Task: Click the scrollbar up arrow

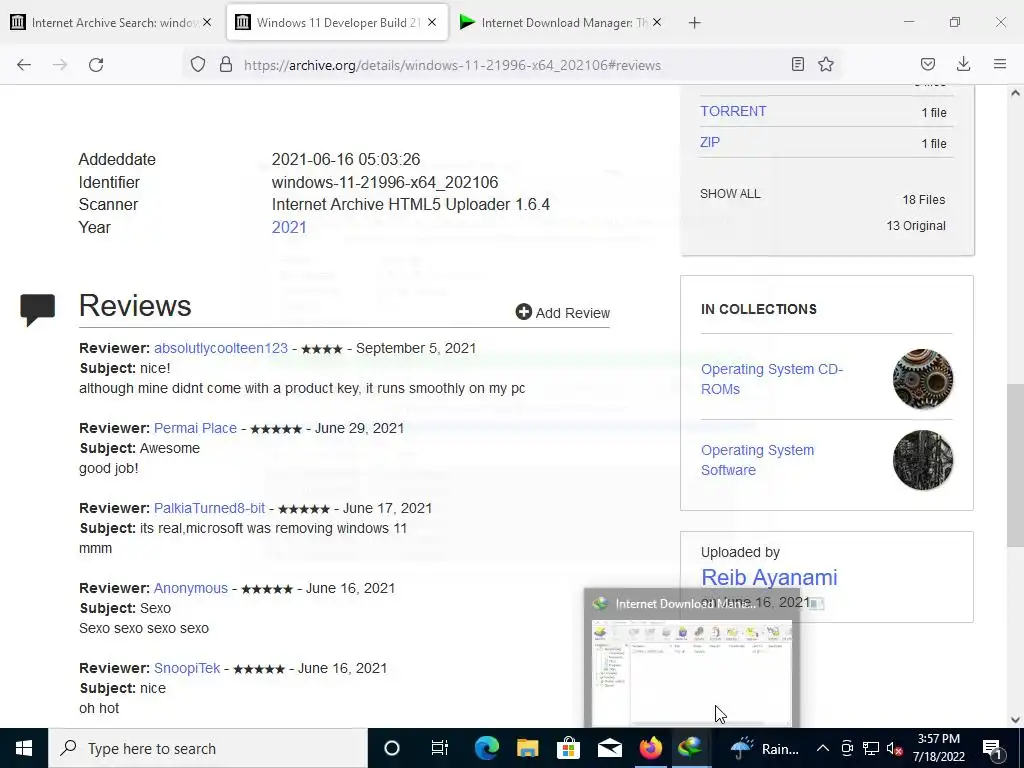Action: point(1015,93)
